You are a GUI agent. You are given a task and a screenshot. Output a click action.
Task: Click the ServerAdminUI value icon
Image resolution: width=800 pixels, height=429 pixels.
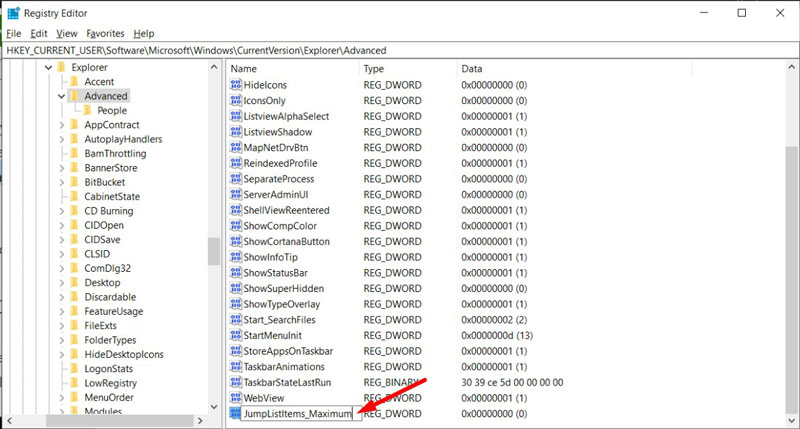[x=235, y=194]
